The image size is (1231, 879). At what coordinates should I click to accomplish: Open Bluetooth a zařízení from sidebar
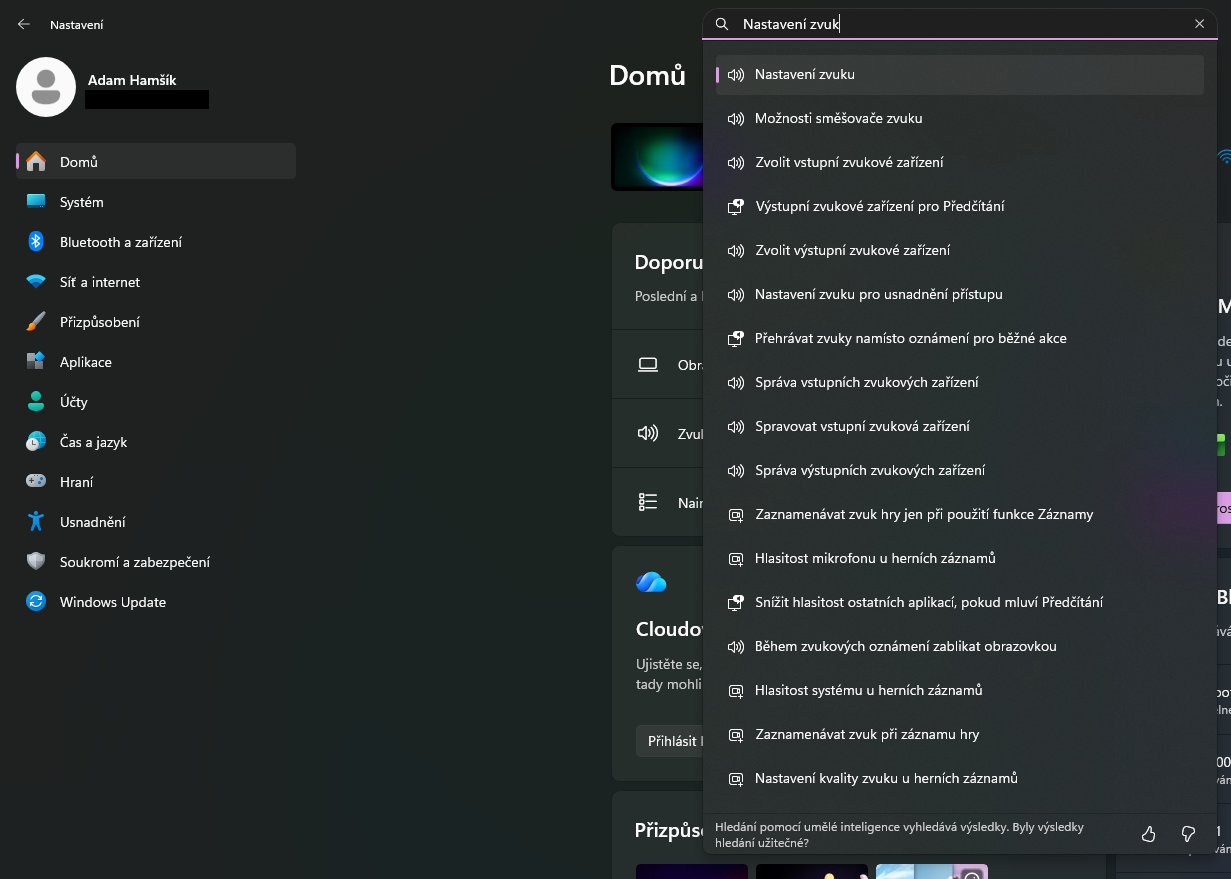(120, 242)
